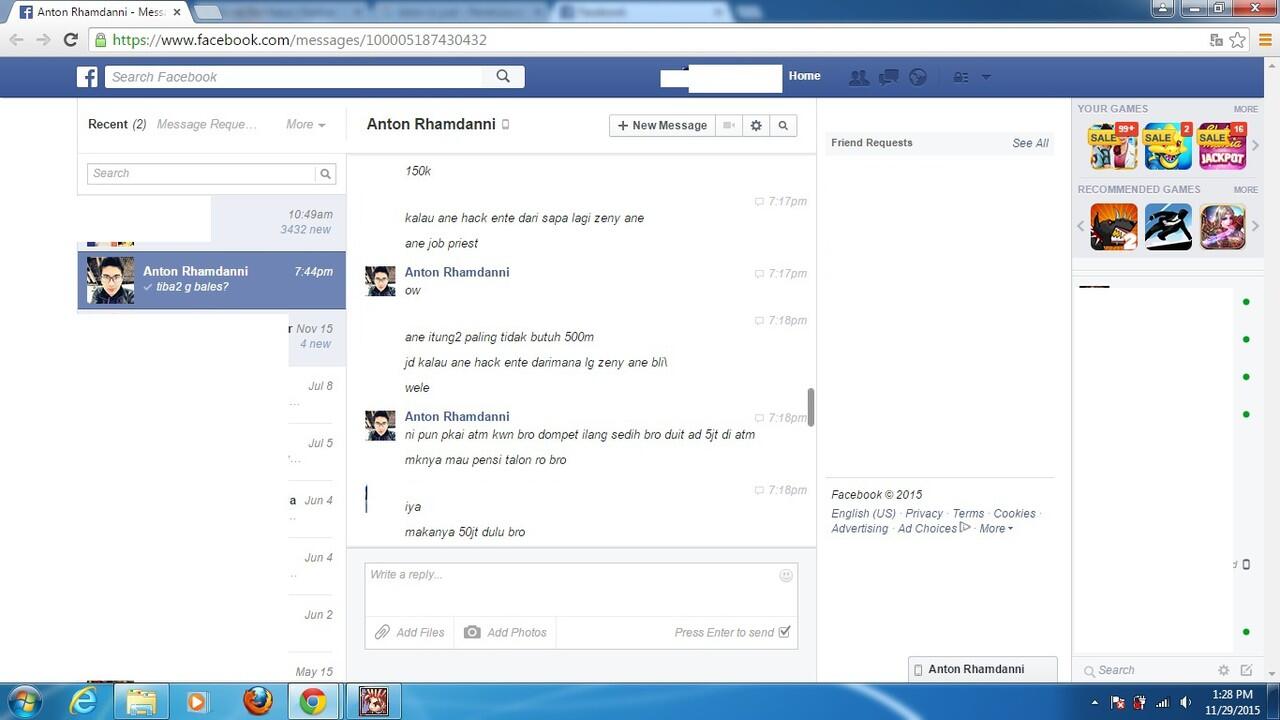Go to Home in Facebook top bar
This screenshot has height=720, width=1280.
tap(804, 76)
